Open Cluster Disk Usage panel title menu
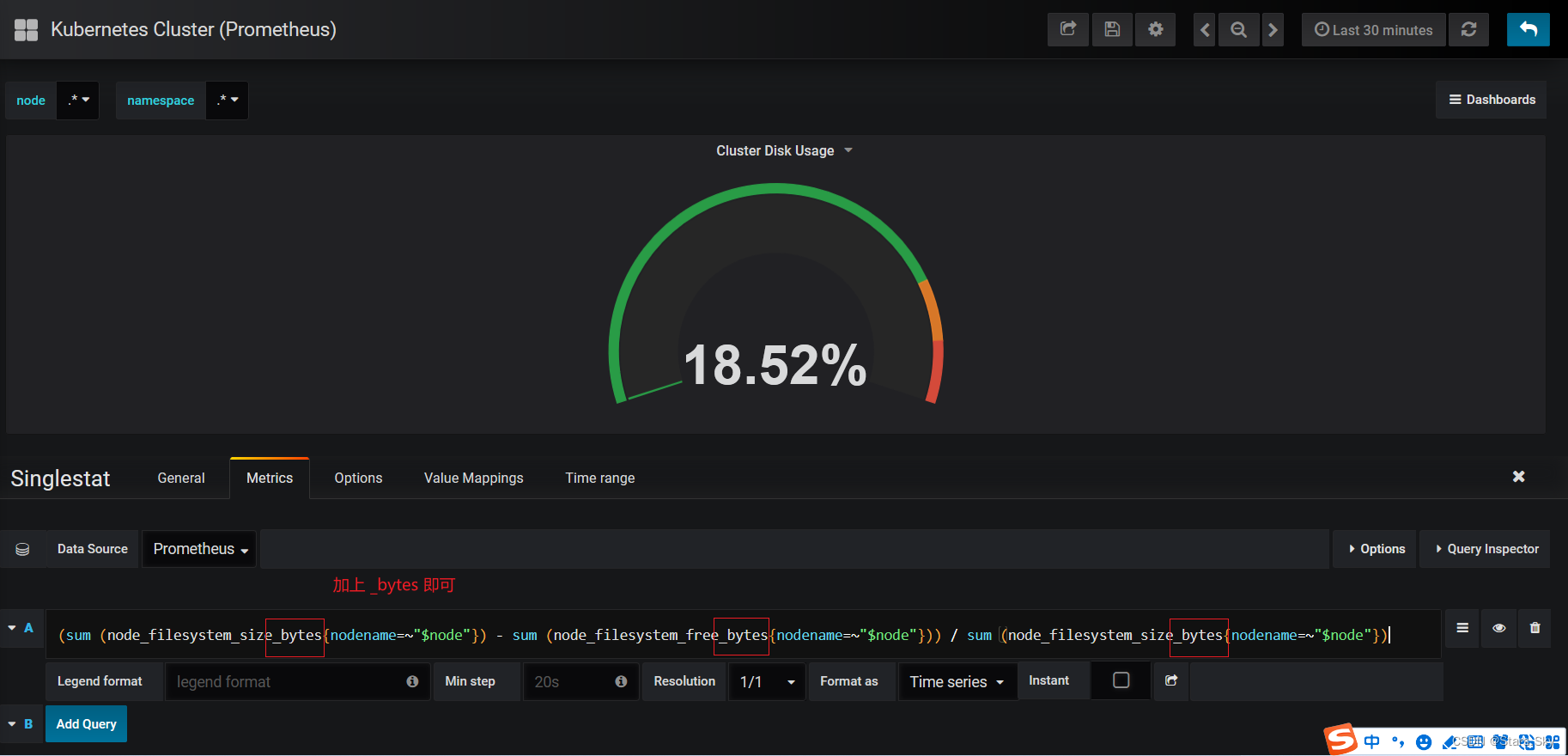The width and height of the screenshot is (1568, 756). point(784,150)
